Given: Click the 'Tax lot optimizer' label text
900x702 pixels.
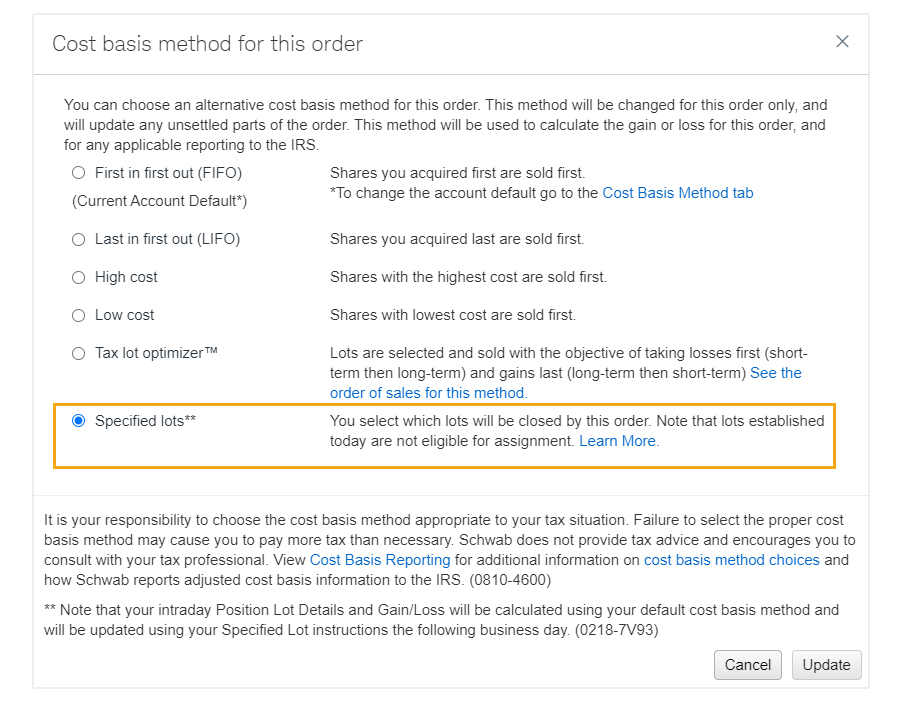Looking at the screenshot, I should click(156, 353).
